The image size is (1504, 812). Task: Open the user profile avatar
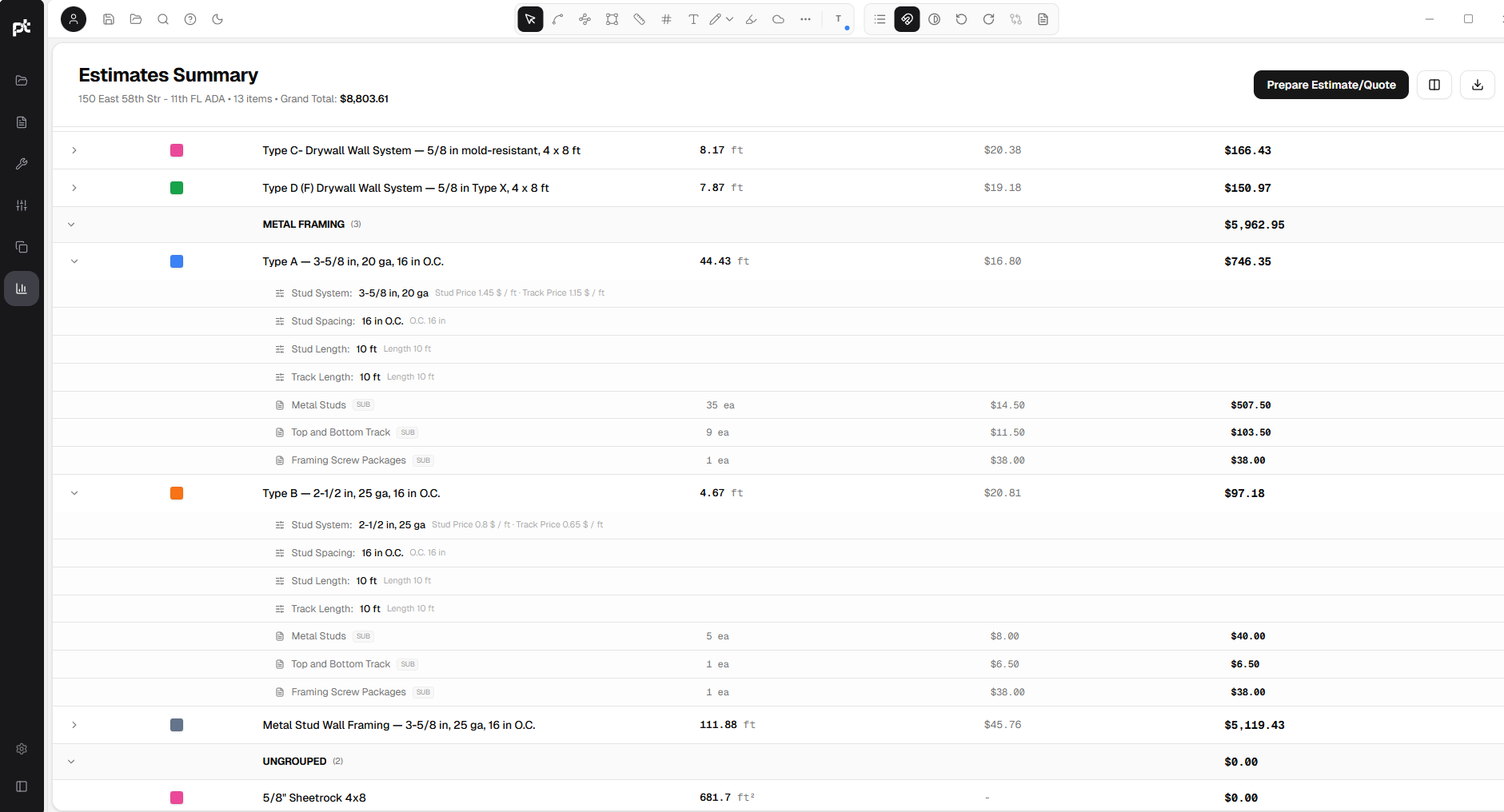tap(74, 19)
